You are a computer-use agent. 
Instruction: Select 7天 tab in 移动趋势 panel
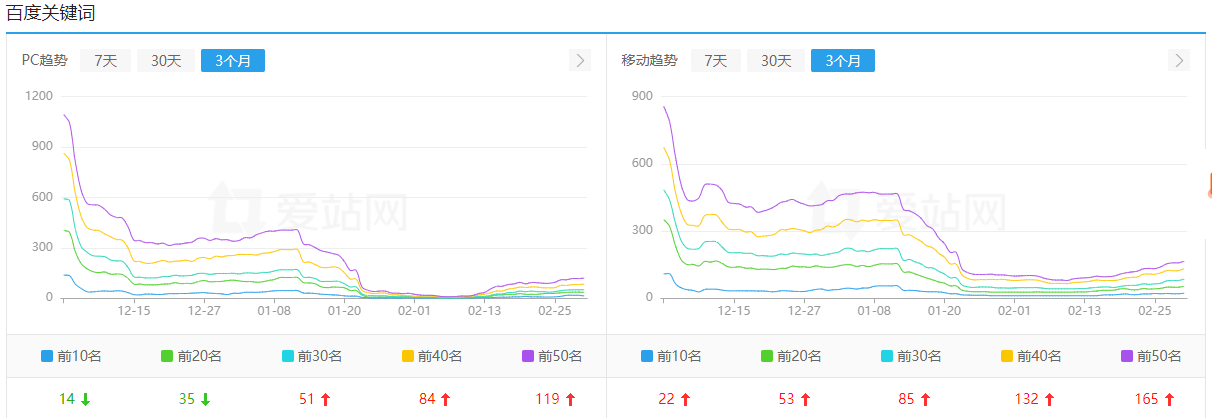(x=715, y=61)
